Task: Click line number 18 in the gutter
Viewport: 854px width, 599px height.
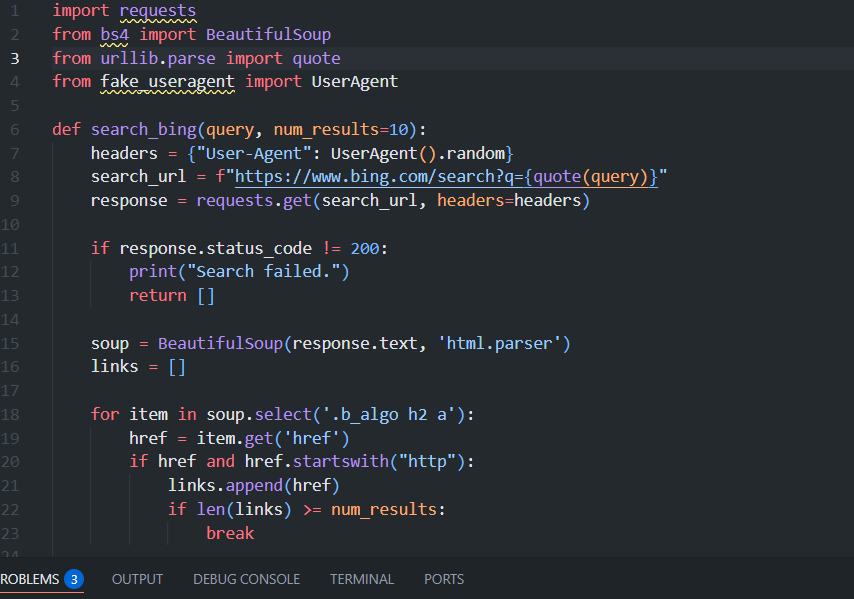Action: tap(15, 415)
